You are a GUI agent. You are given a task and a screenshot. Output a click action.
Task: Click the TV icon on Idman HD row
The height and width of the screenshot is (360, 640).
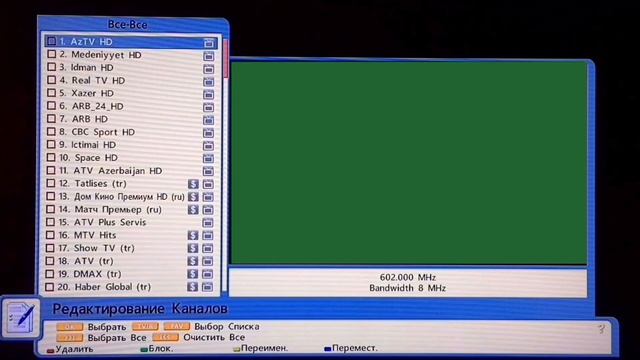point(209,69)
